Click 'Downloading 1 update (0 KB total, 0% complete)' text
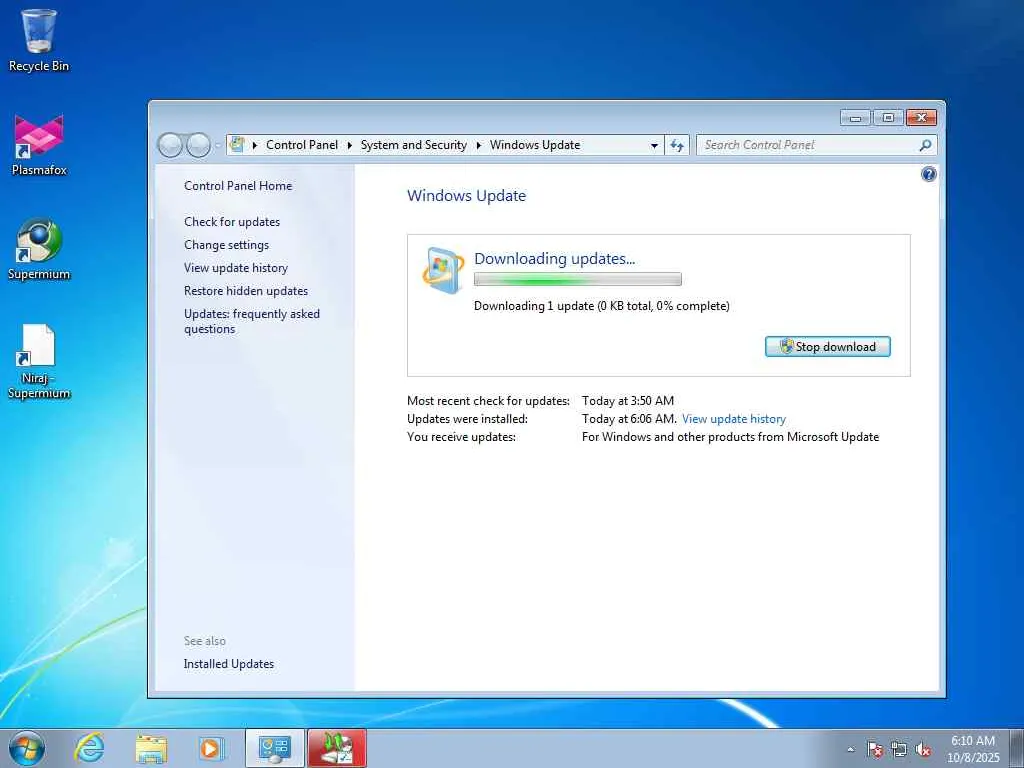1024x768 pixels. point(601,306)
